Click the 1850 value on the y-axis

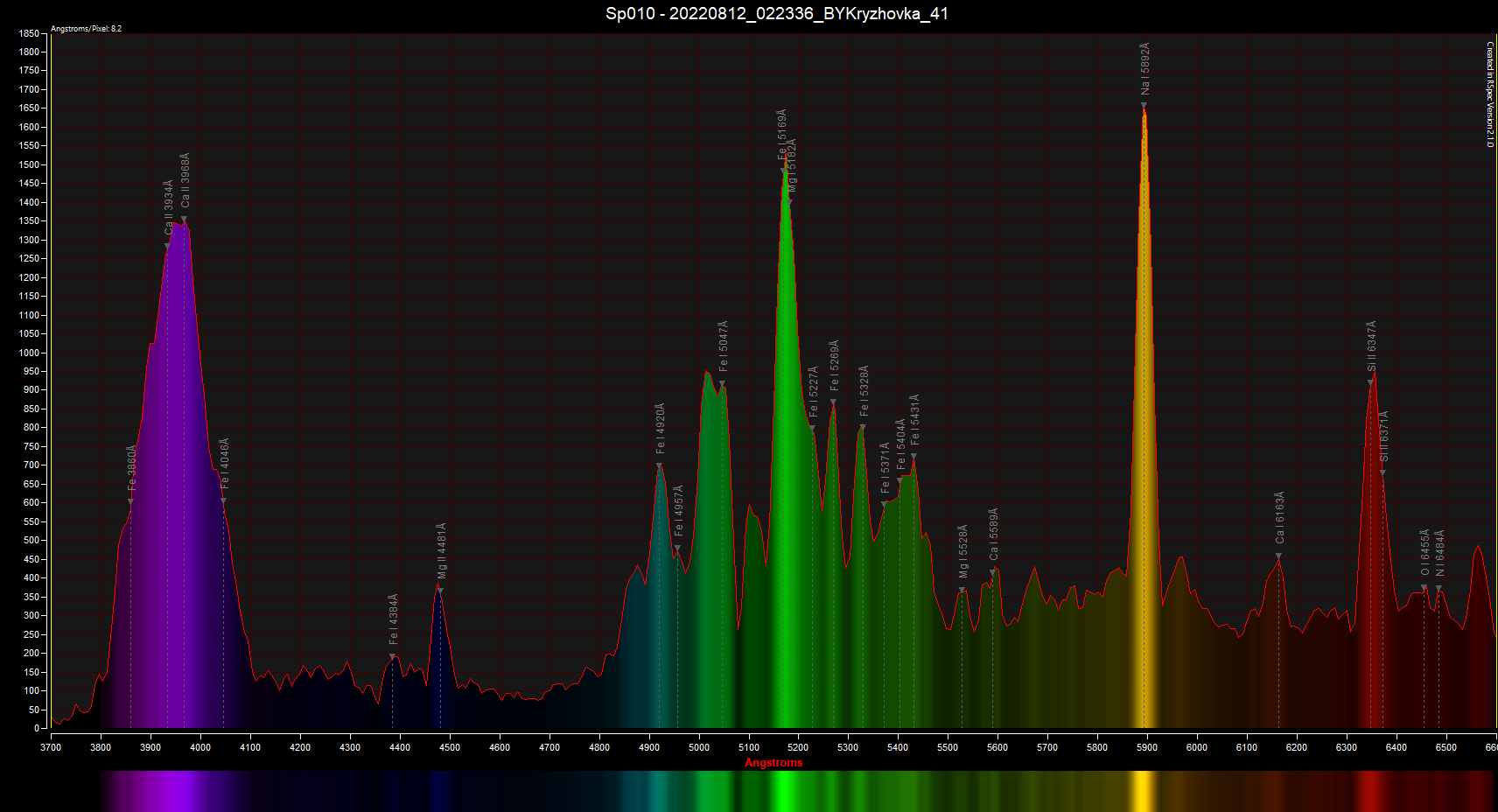(x=29, y=33)
